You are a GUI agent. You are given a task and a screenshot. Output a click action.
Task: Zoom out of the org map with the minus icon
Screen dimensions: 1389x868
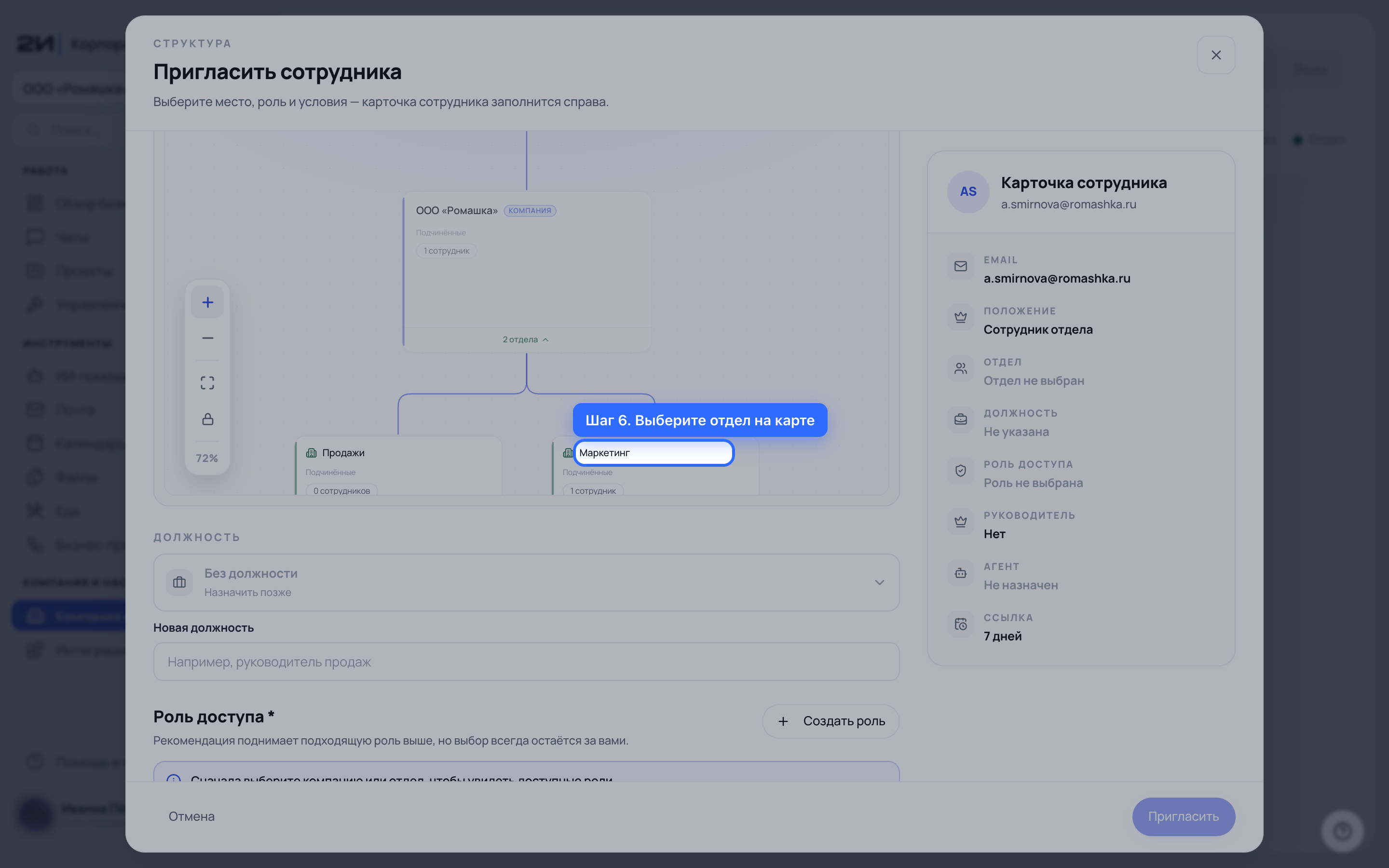207,338
